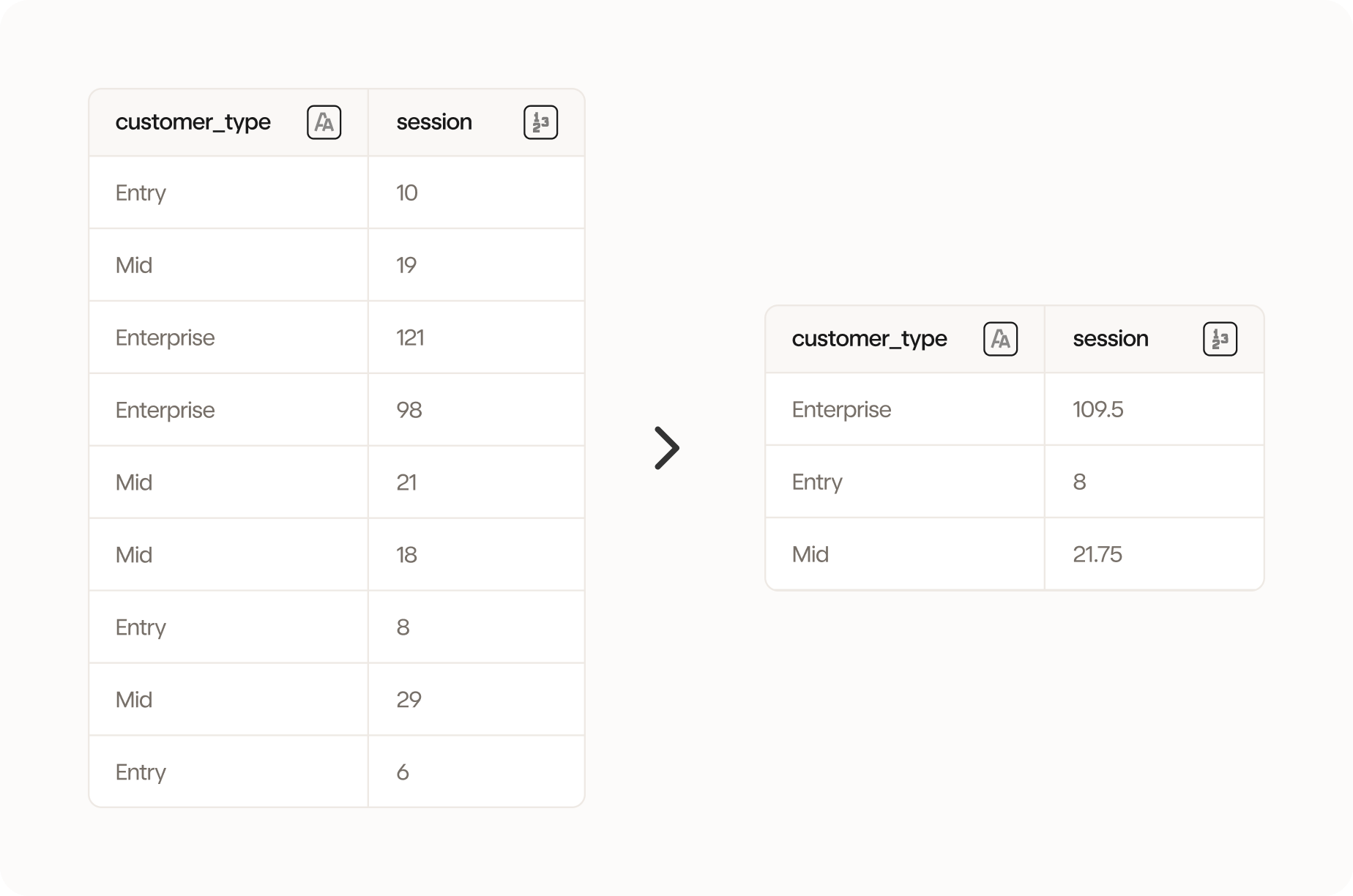Screen dimensions: 1353x896
Task: Select the session cell with value 6
Action: 403,772
